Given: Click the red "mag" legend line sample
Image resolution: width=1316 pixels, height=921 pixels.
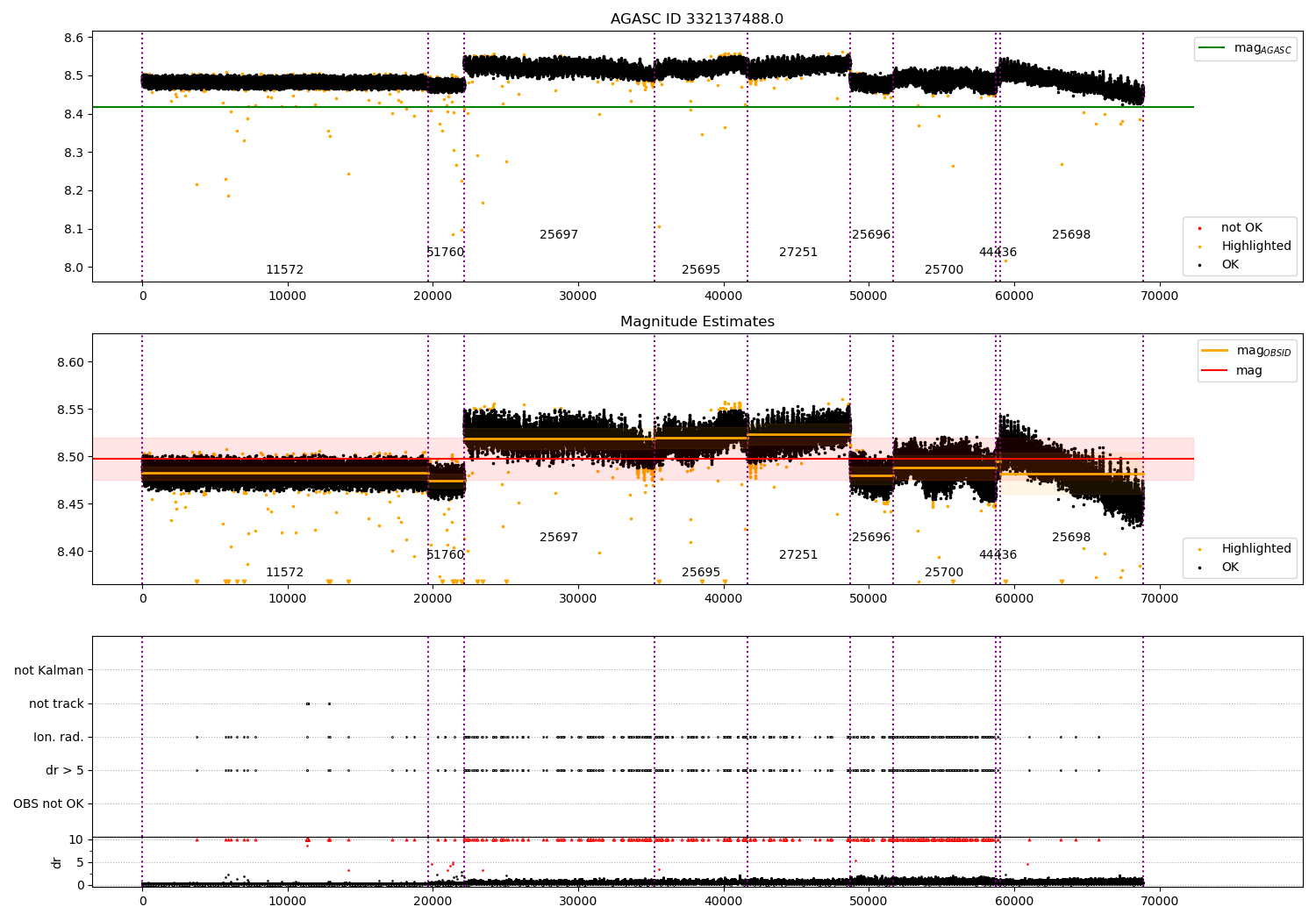Looking at the screenshot, I should coord(1216,370).
